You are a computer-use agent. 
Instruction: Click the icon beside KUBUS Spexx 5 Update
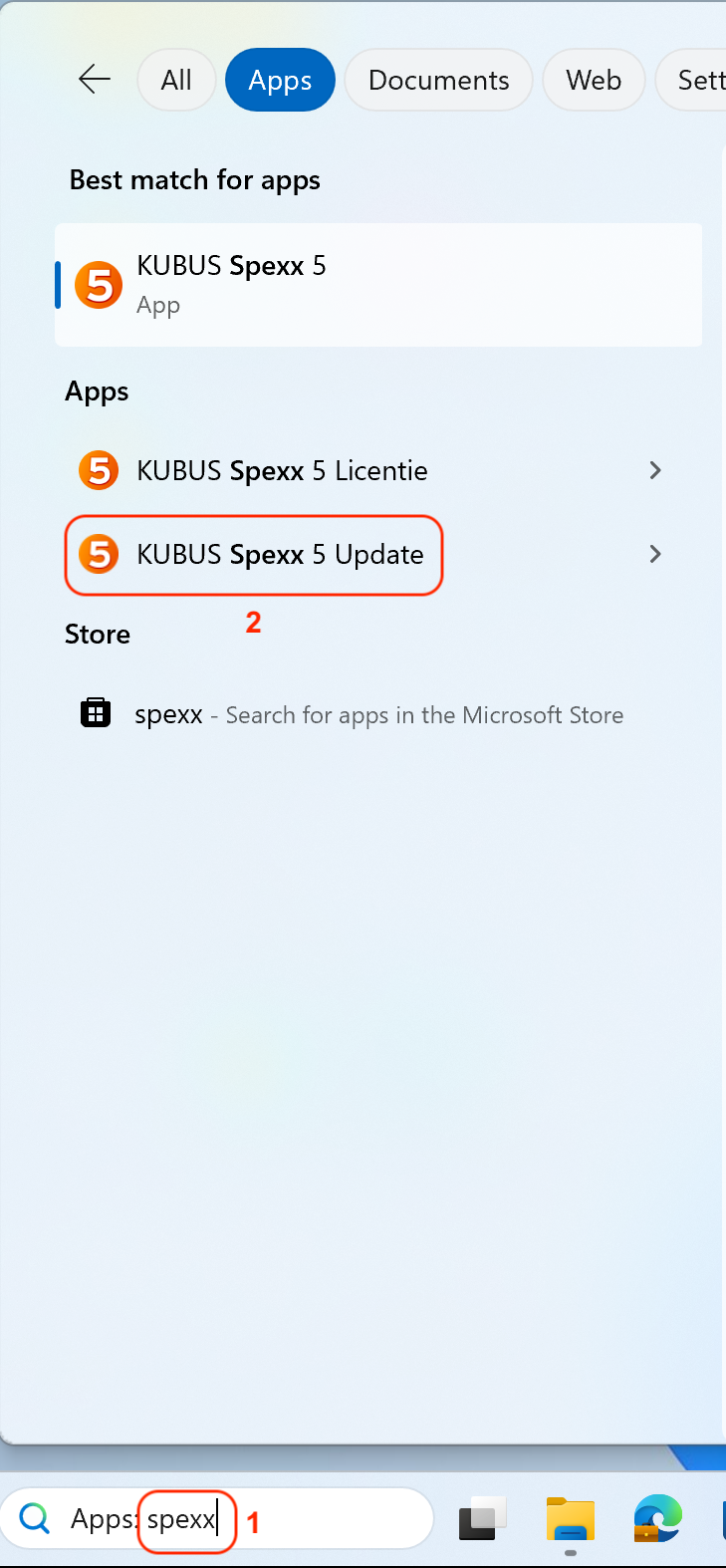point(99,554)
